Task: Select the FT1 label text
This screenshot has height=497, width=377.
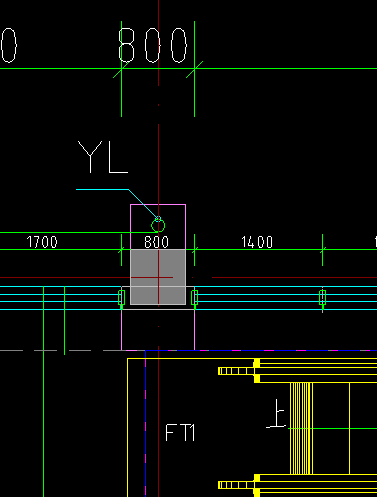Action: click(x=180, y=433)
